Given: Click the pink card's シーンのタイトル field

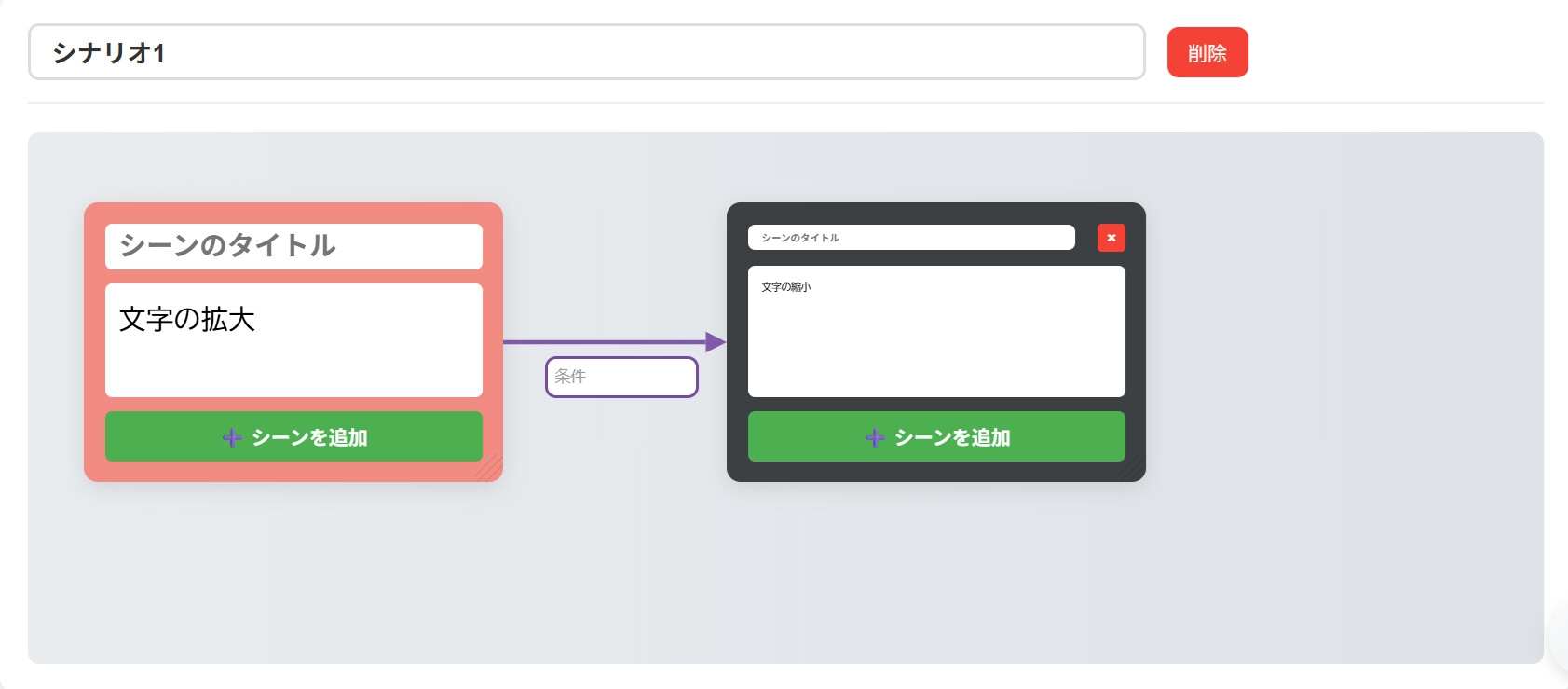Looking at the screenshot, I should click(293, 246).
